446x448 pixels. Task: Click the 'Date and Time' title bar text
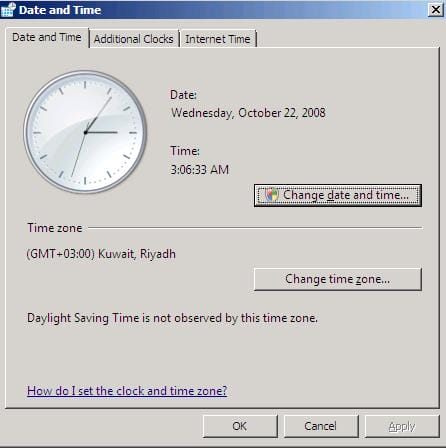point(60,10)
